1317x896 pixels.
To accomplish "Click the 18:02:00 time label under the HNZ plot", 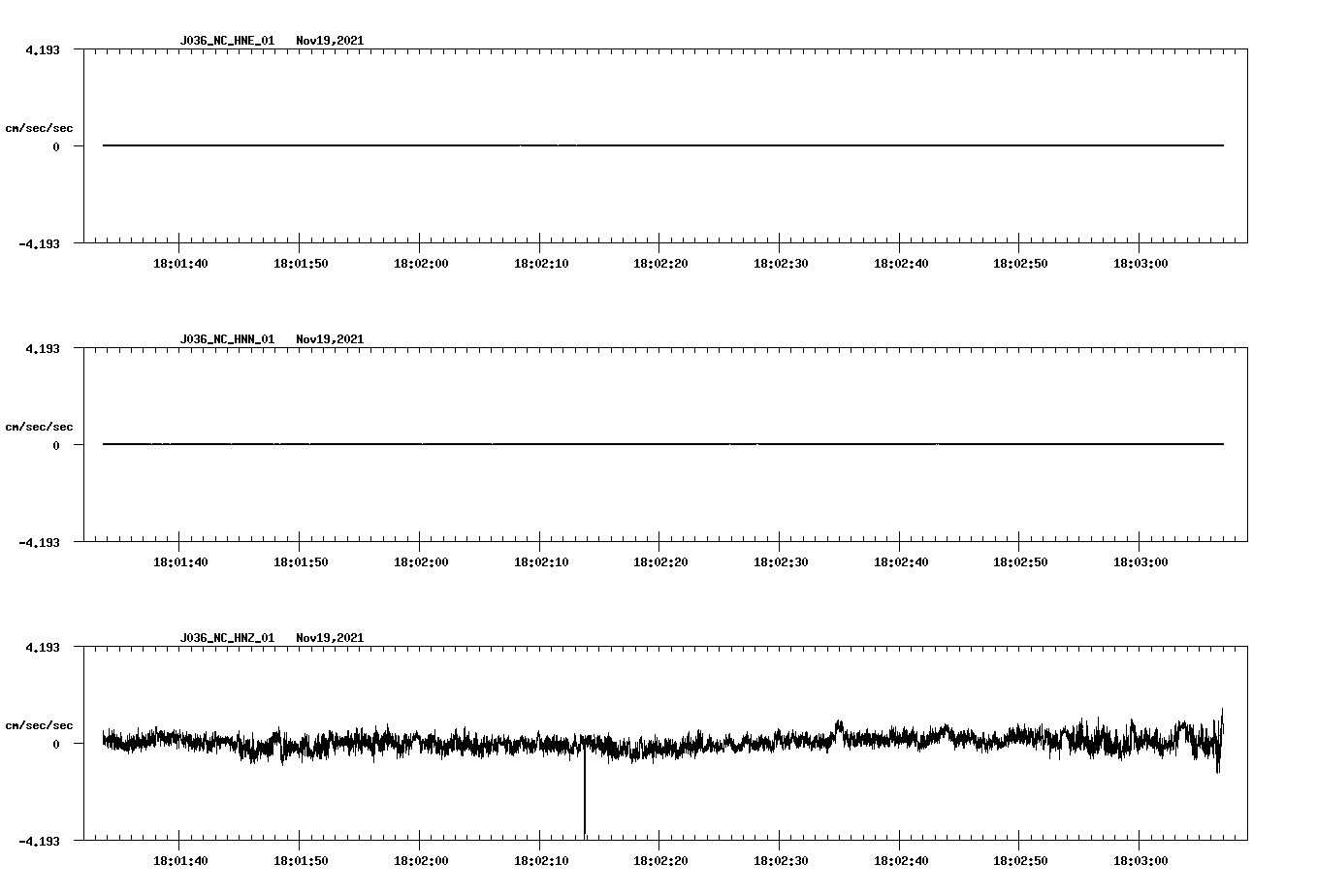I will 421,861.
